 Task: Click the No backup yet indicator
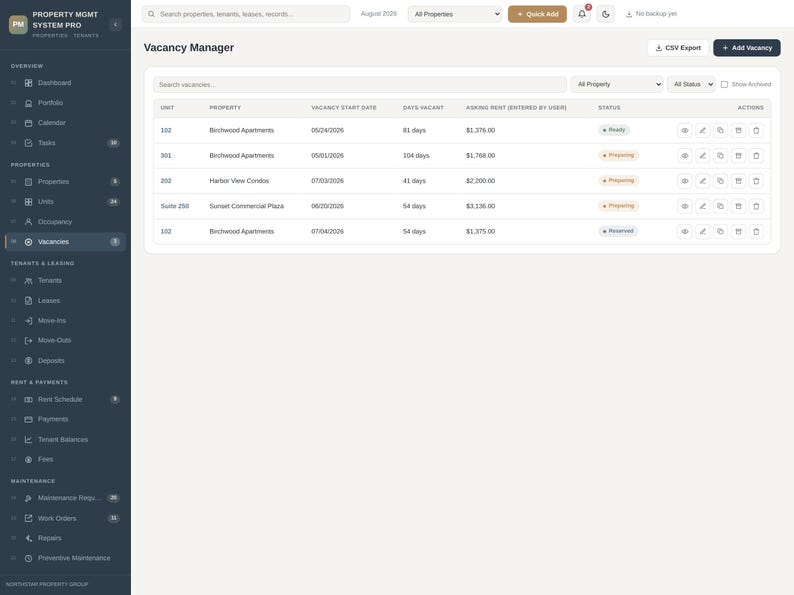(x=651, y=14)
